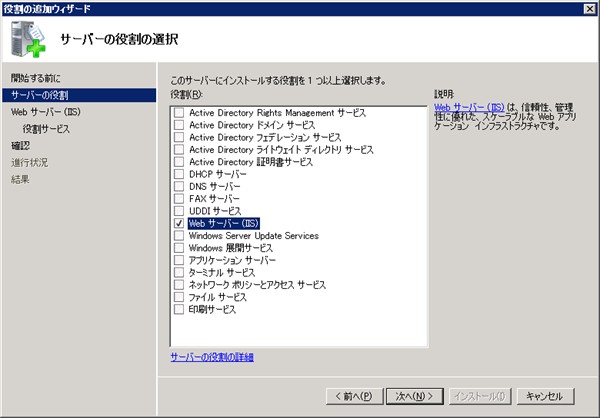This screenshot has width=600, height=418.
Task: Check Windows 展開サービス checkbox
Action: (179, 248)
